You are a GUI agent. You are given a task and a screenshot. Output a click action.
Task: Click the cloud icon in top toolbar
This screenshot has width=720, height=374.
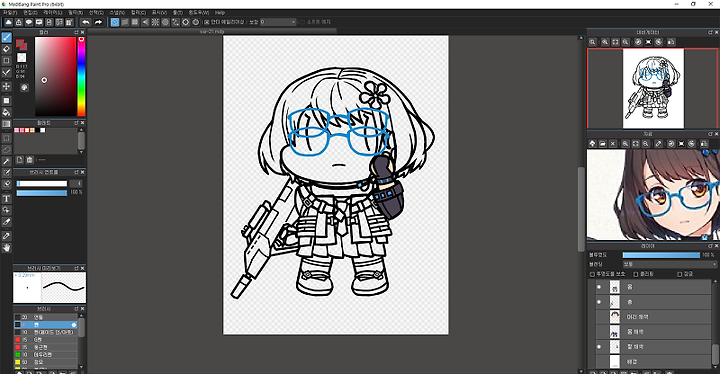(8, 22)
